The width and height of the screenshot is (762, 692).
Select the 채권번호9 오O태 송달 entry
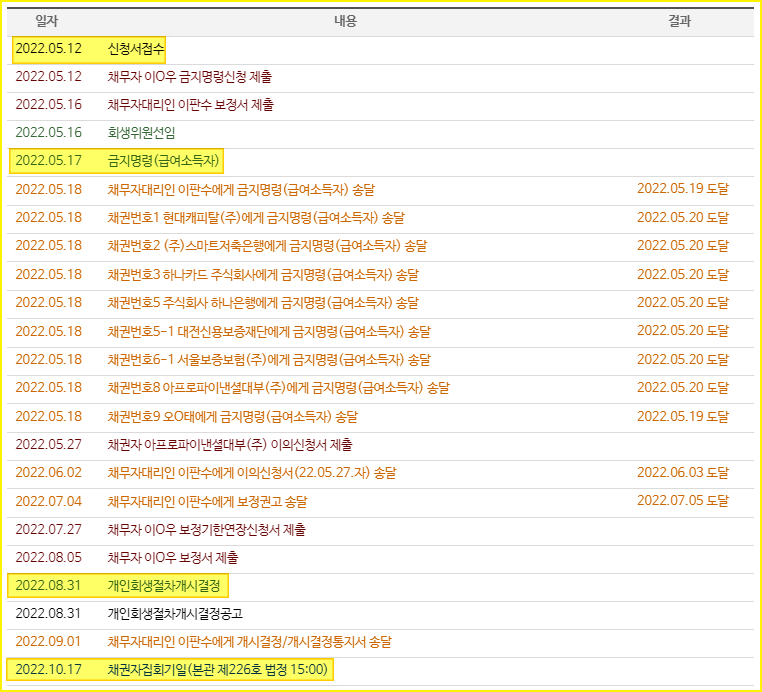232,416
